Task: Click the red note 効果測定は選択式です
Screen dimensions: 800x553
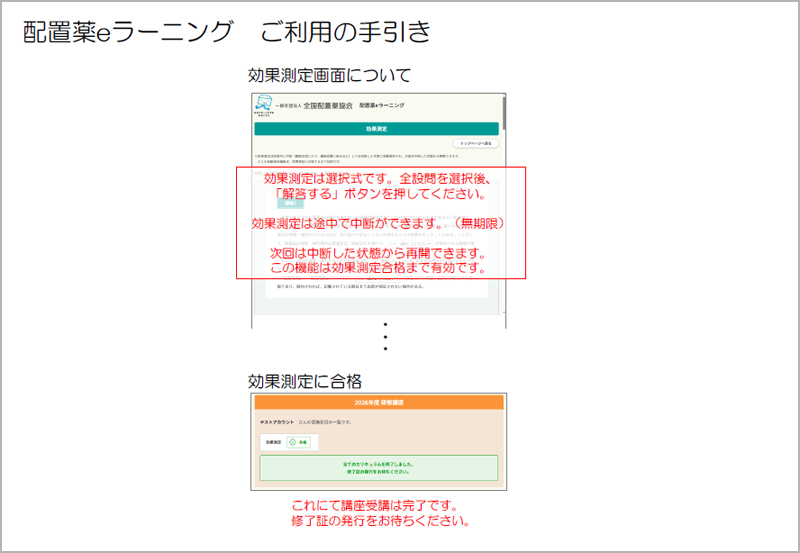Action: [x=380, y=185]
